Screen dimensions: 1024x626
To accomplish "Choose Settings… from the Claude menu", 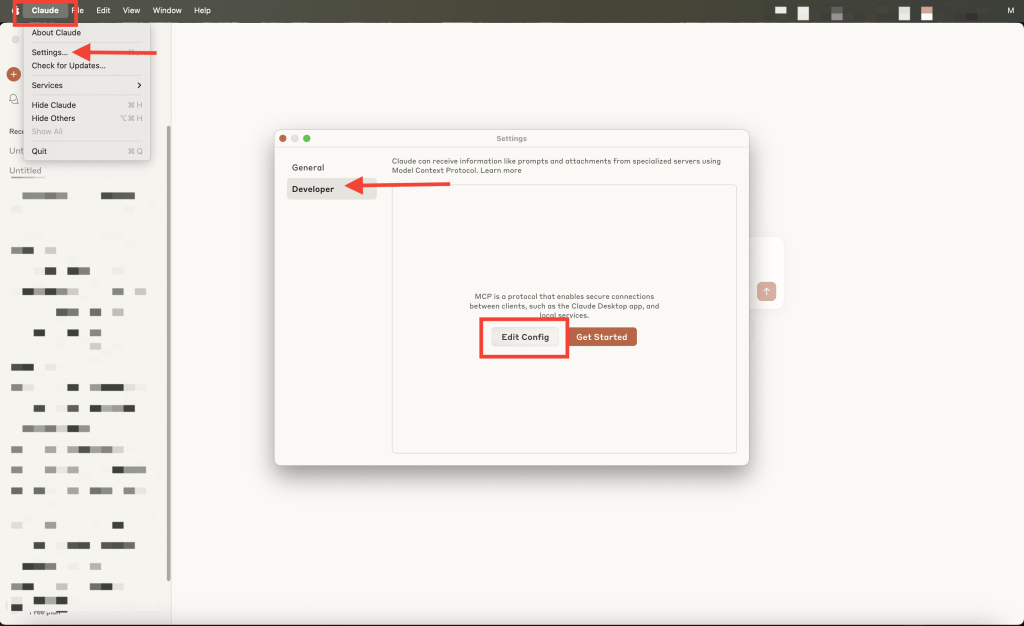I will (50, 52).
